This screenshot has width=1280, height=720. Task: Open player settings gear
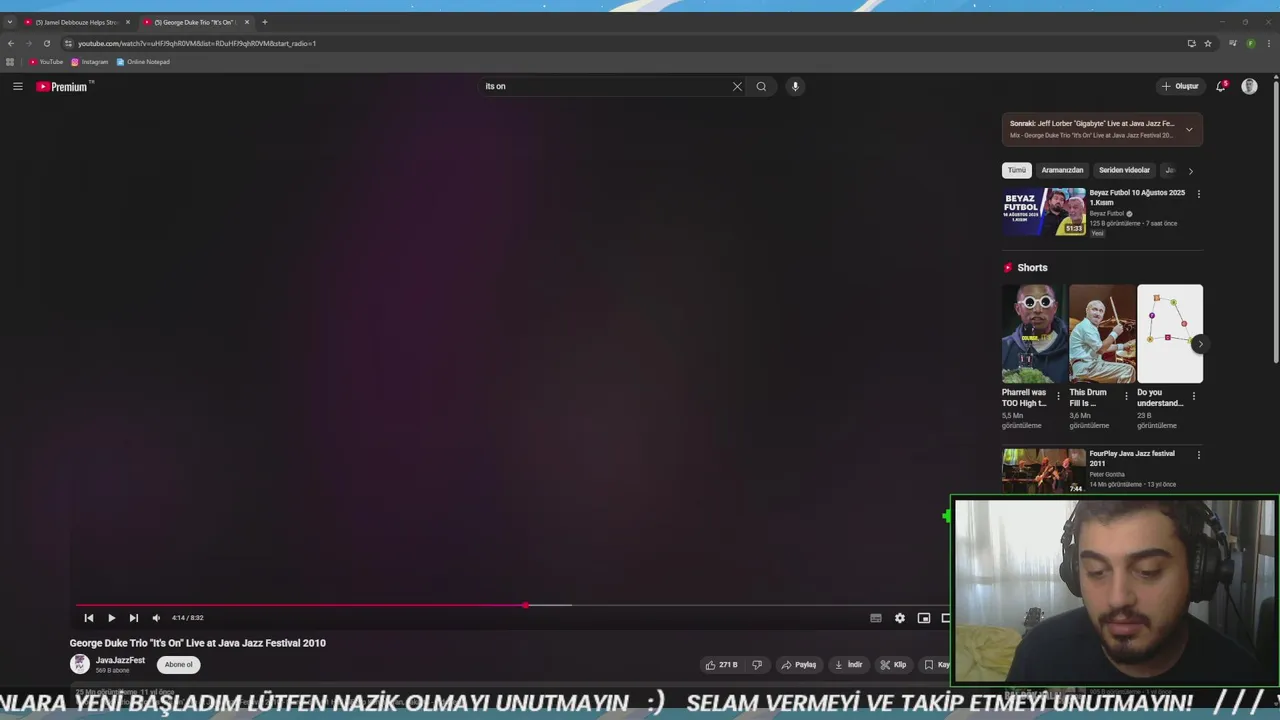coord(900,618)
